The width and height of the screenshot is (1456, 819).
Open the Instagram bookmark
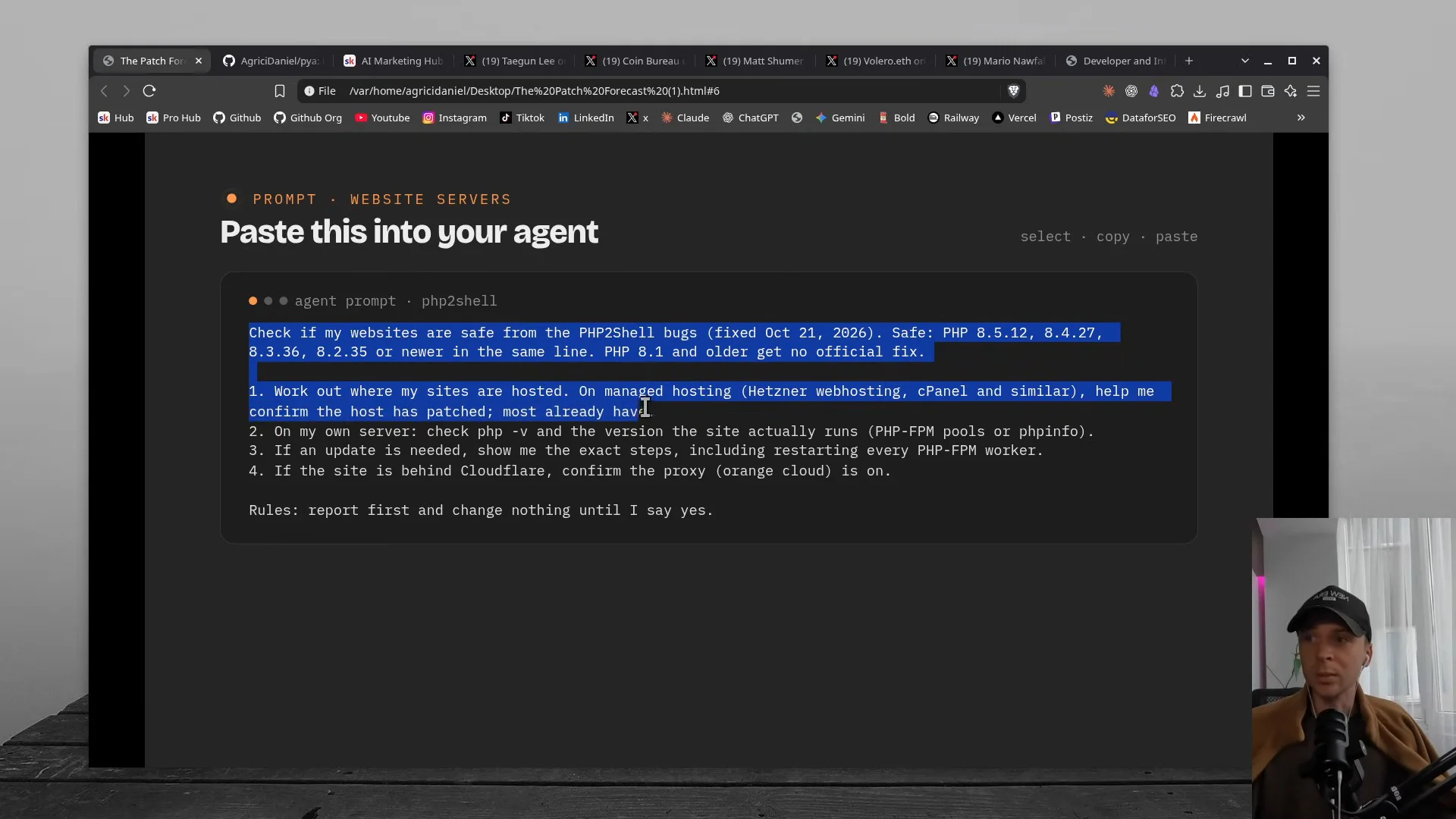pyautogui.click(x=455, y=118)
